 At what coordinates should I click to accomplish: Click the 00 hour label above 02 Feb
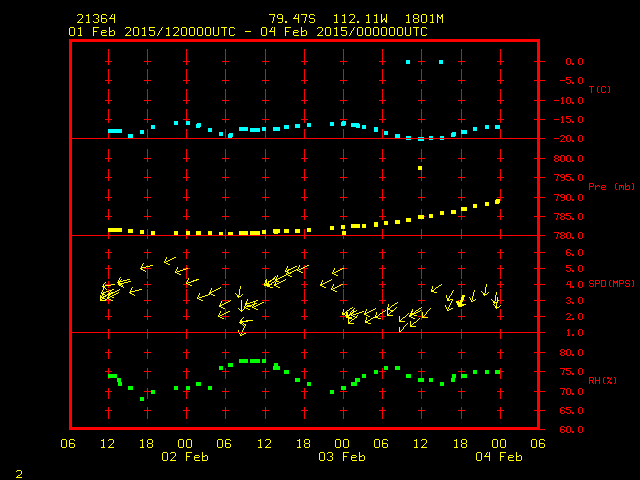pos(185,444)
